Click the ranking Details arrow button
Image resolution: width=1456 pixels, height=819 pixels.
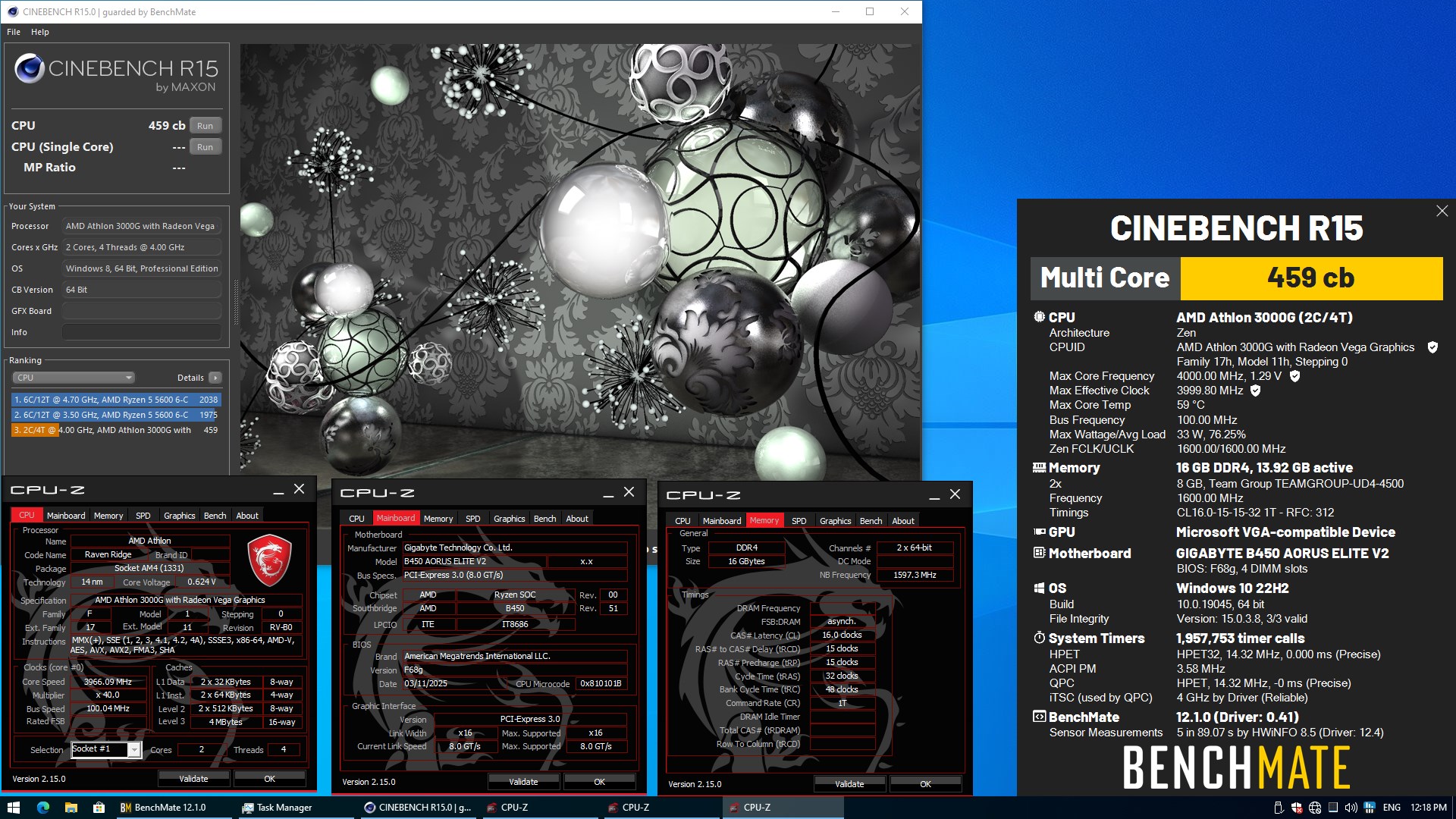coord(215,378)
